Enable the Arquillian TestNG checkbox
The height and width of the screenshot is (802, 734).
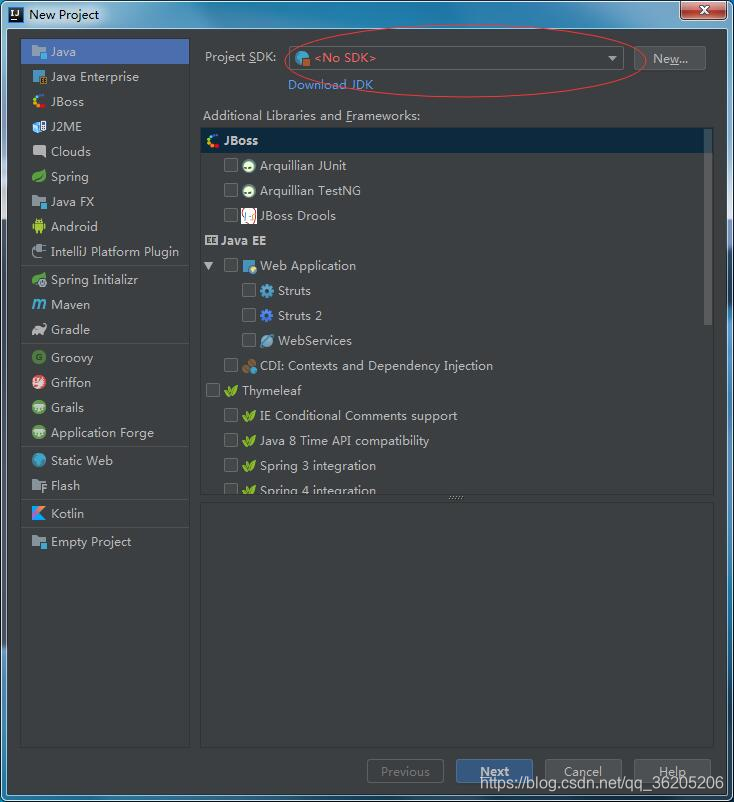(231, 190)
